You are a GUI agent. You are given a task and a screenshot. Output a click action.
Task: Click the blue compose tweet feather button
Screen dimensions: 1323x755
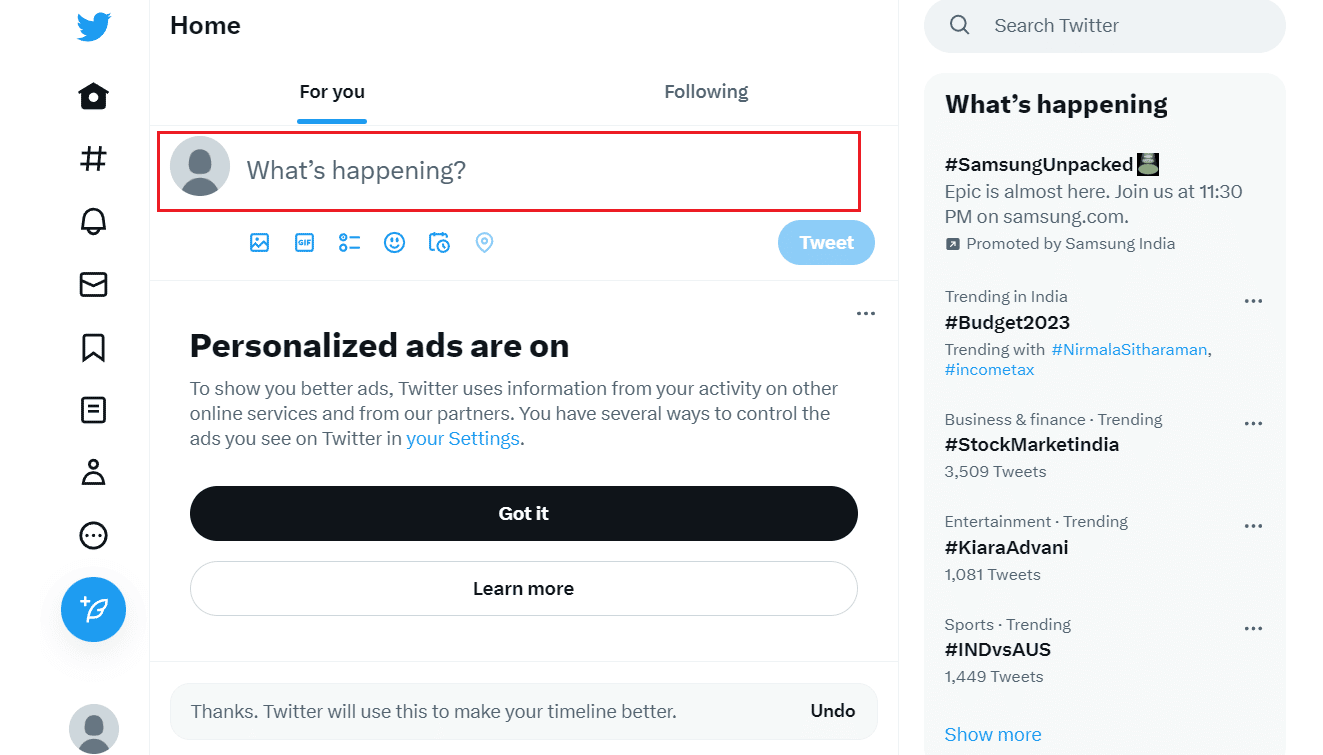click(x=93, y=609)
